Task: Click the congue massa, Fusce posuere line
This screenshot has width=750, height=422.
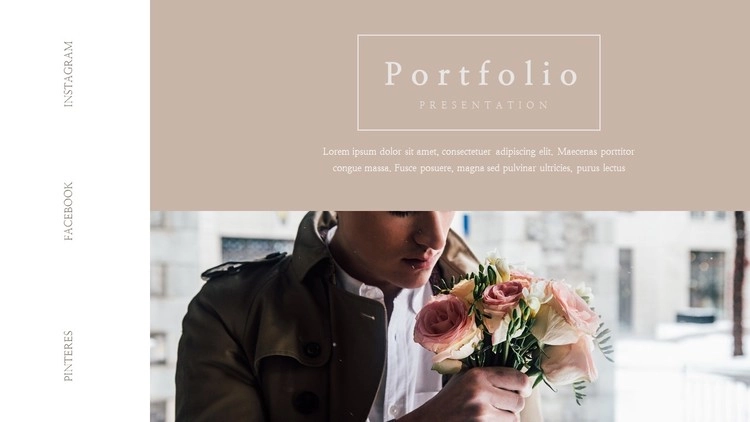Action: pyautogui.click(x=479, y=168)
